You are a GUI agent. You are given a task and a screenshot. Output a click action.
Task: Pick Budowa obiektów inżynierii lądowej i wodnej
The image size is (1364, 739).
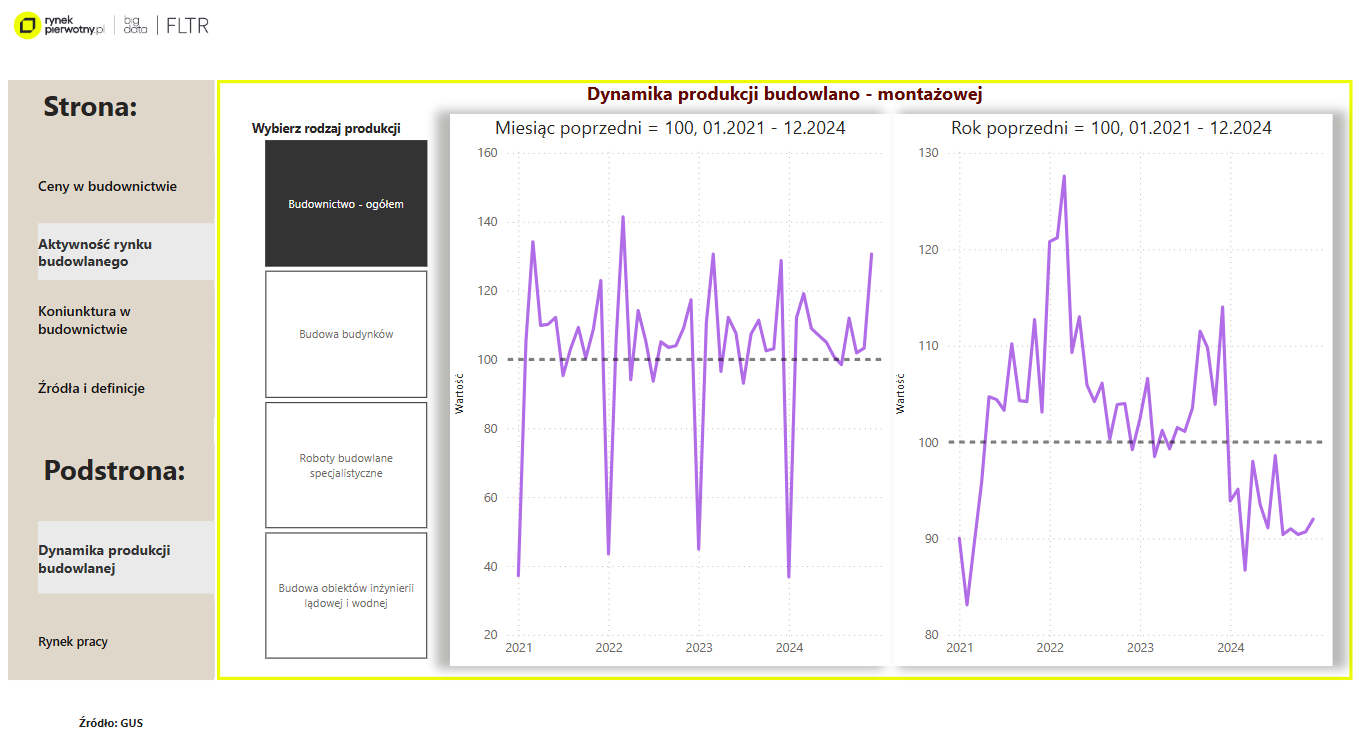point(346,596)
